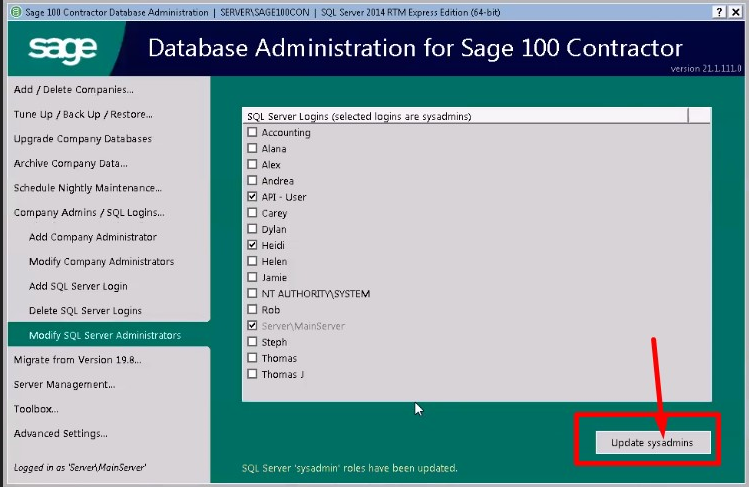Select Modify Company Administrators
This screenshot has width=749, height=487.
click(x=101, y=262)
